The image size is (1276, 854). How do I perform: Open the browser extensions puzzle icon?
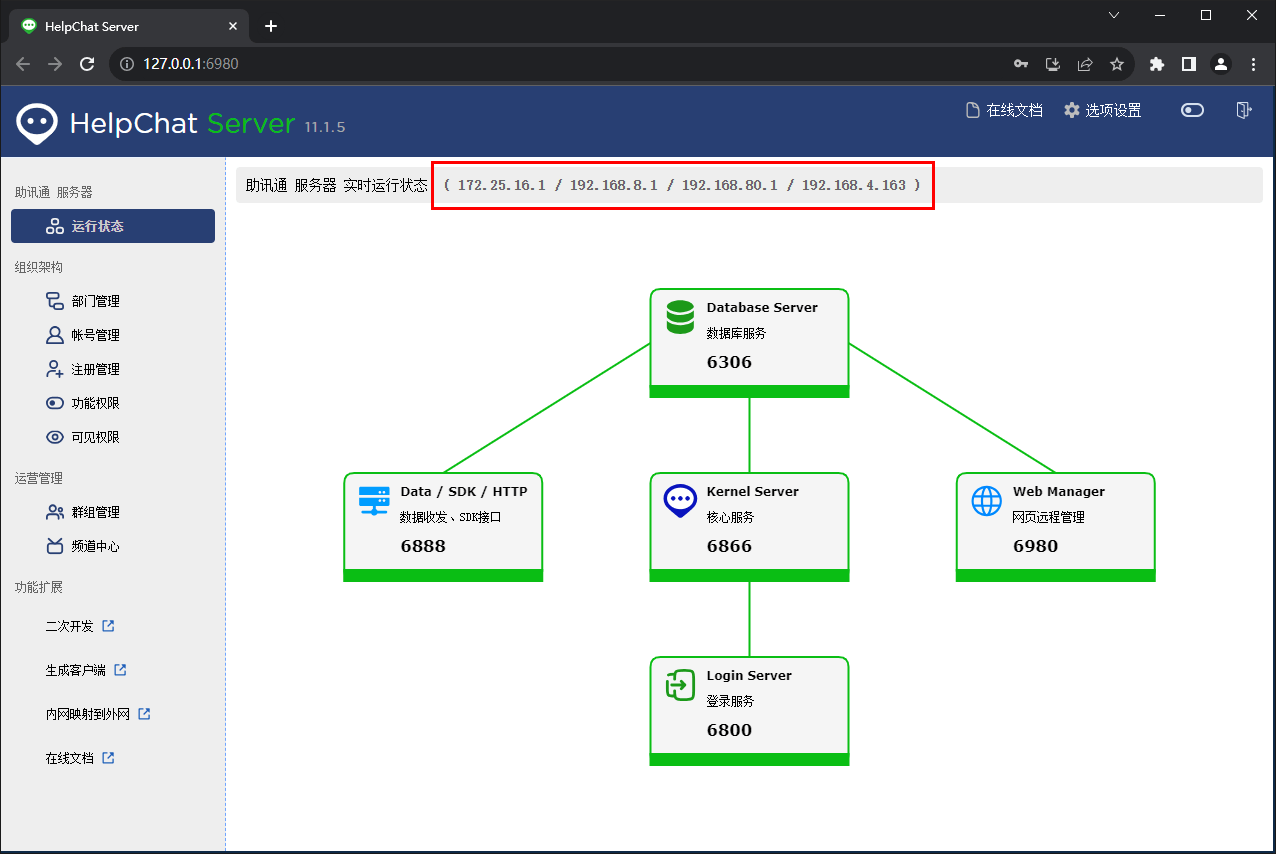tap(1157, 64)
